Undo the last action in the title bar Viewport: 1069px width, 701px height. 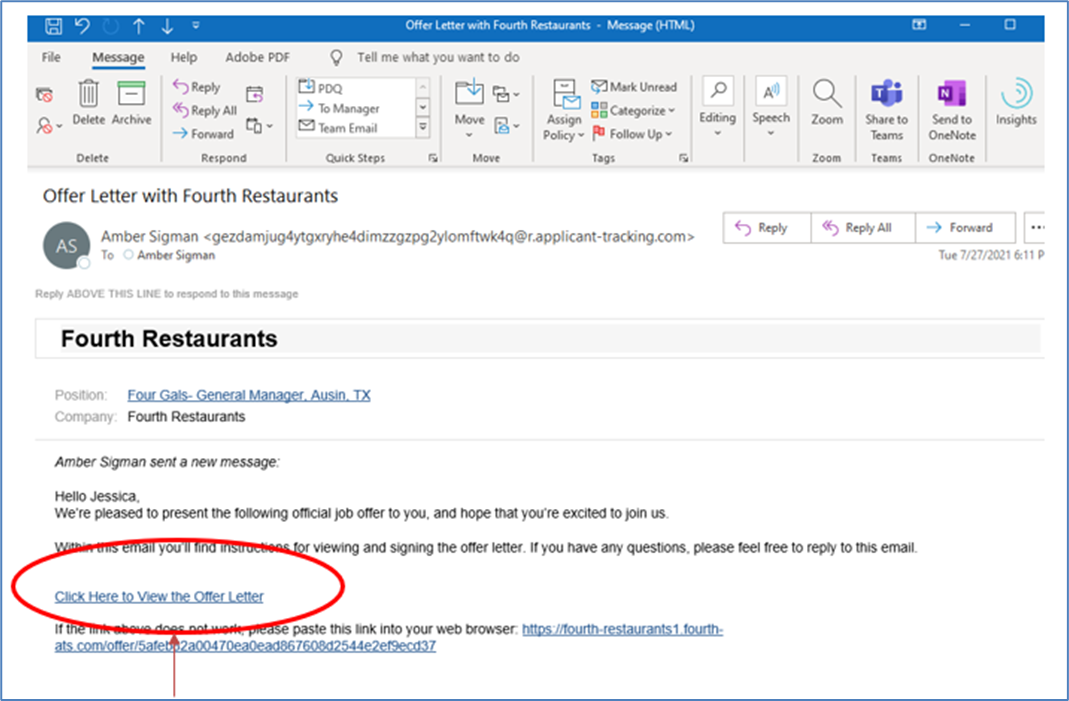point(82,26)
